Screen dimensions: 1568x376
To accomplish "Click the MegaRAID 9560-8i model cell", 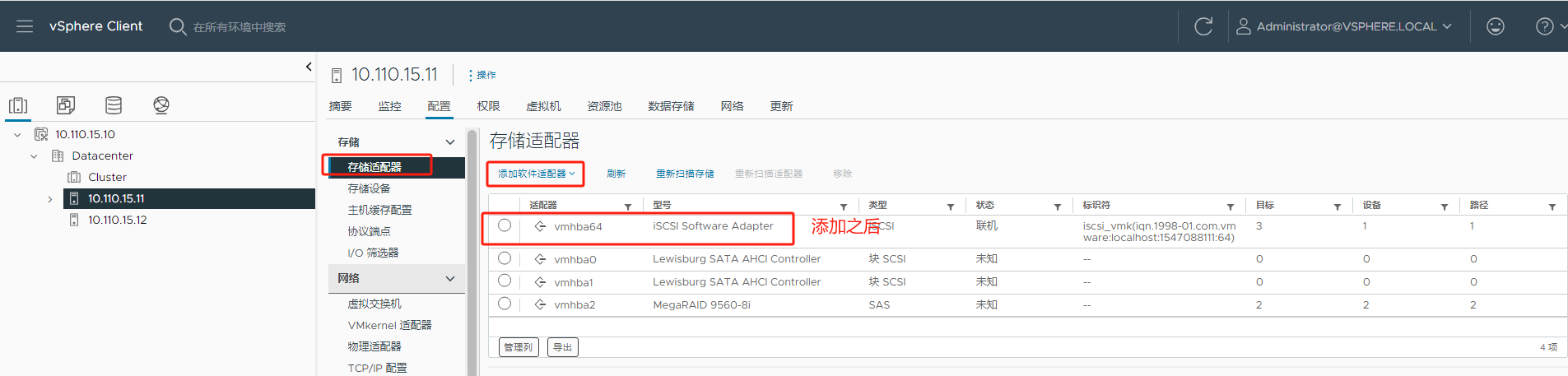I will pos(701,304).
